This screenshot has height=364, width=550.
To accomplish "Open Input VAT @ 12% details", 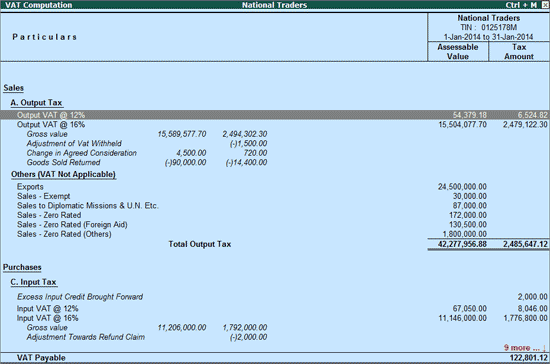I will 275,309.
